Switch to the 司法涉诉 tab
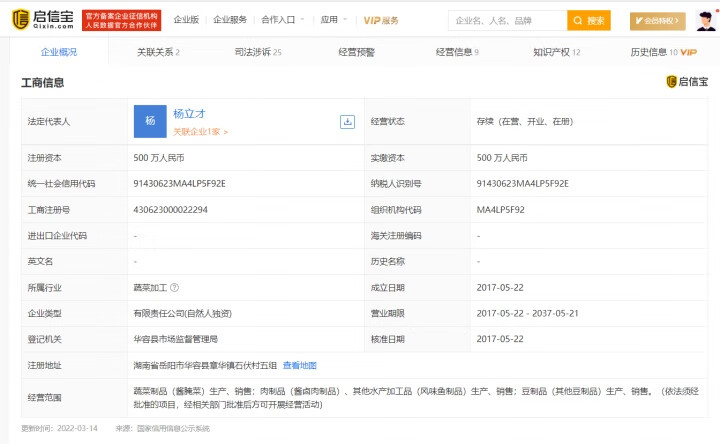Screen dimensions: 720x444 point(258,52)
